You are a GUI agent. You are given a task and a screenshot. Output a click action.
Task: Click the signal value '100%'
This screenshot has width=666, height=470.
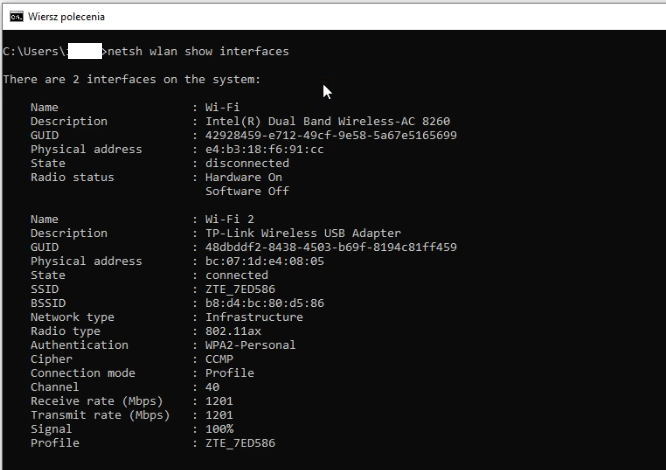click(x=219, y=429)
